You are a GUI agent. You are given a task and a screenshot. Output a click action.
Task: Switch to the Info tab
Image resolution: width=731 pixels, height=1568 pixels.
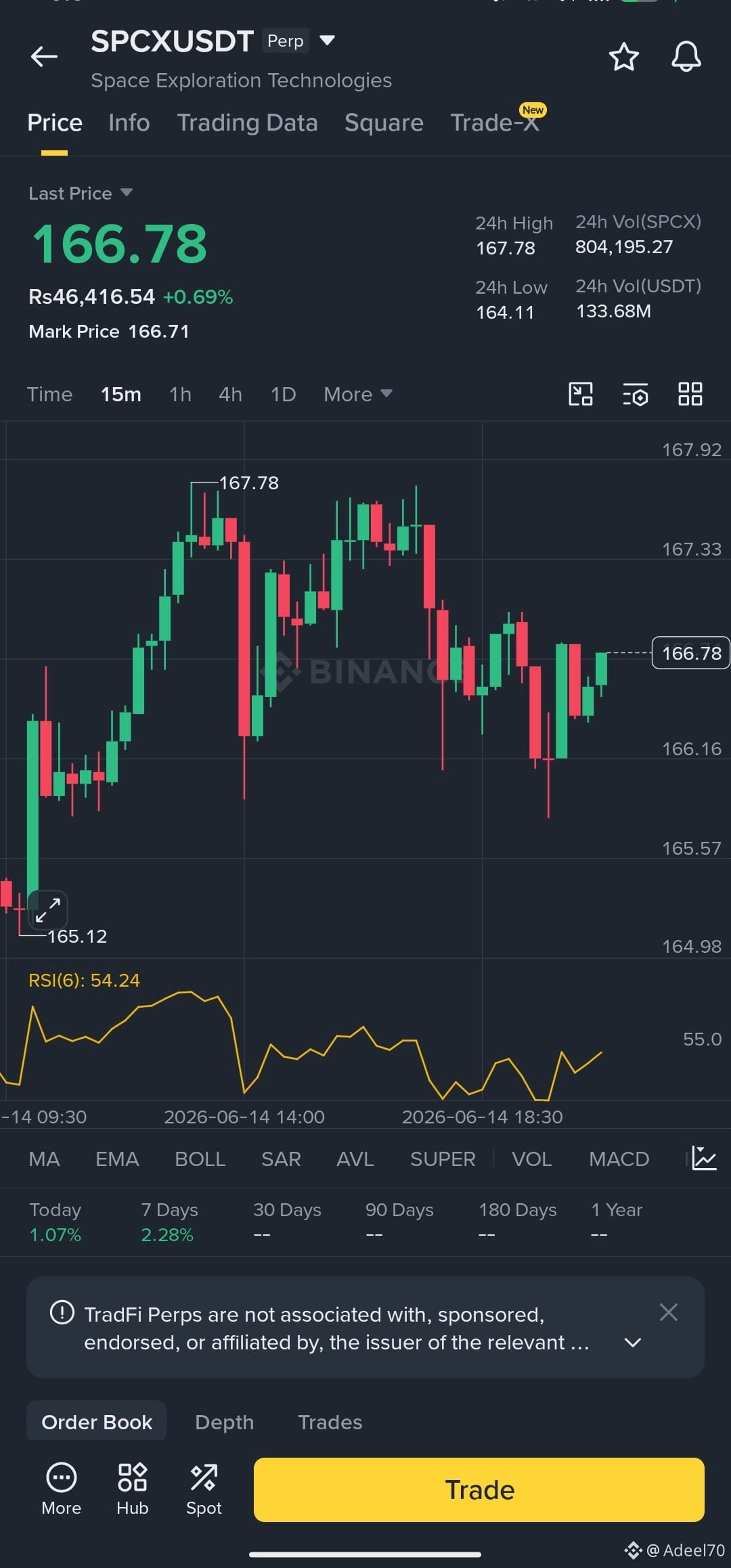pos(129,123)
